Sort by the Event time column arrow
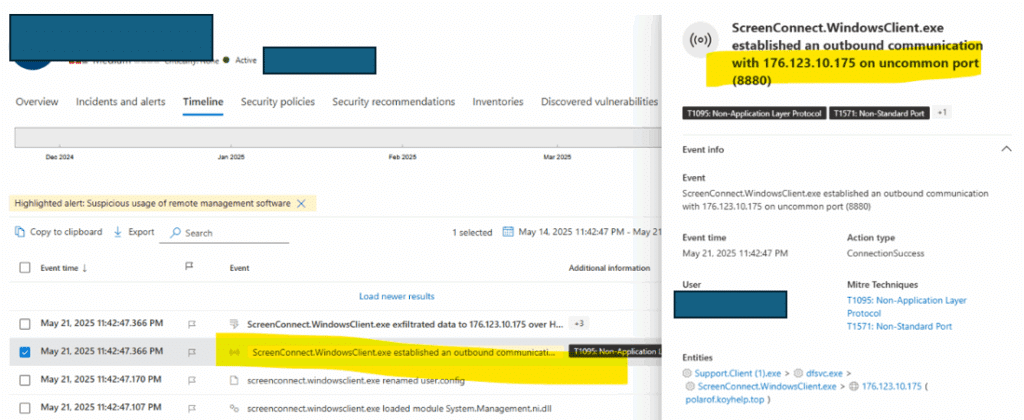 (x=84, y=268)
